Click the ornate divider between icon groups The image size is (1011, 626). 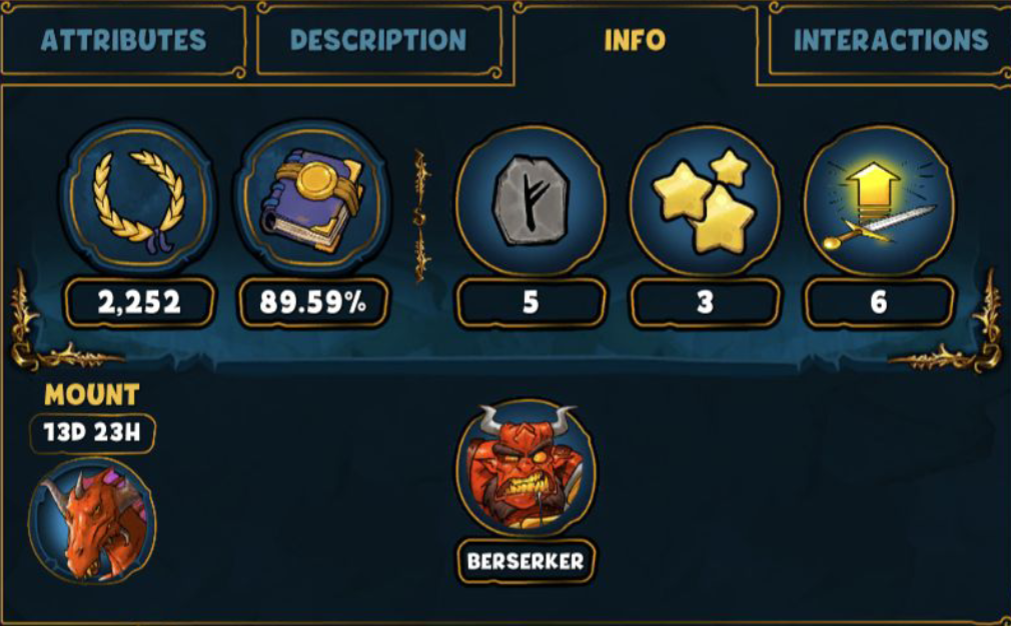[421, 216]
